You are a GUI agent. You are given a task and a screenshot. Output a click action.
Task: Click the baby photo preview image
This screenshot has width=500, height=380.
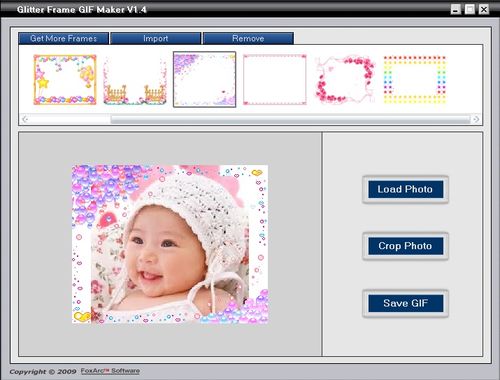[x=170, y=244]
